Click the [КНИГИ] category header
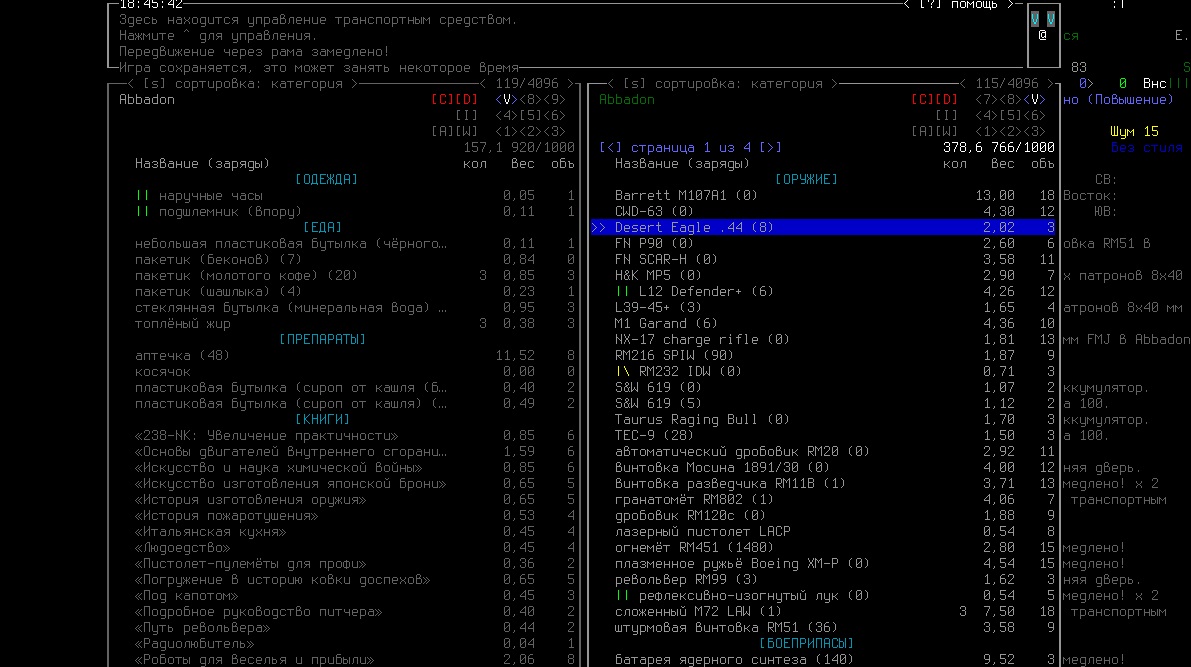This screenshot has height=667, width=1191. tap(323, 419)
